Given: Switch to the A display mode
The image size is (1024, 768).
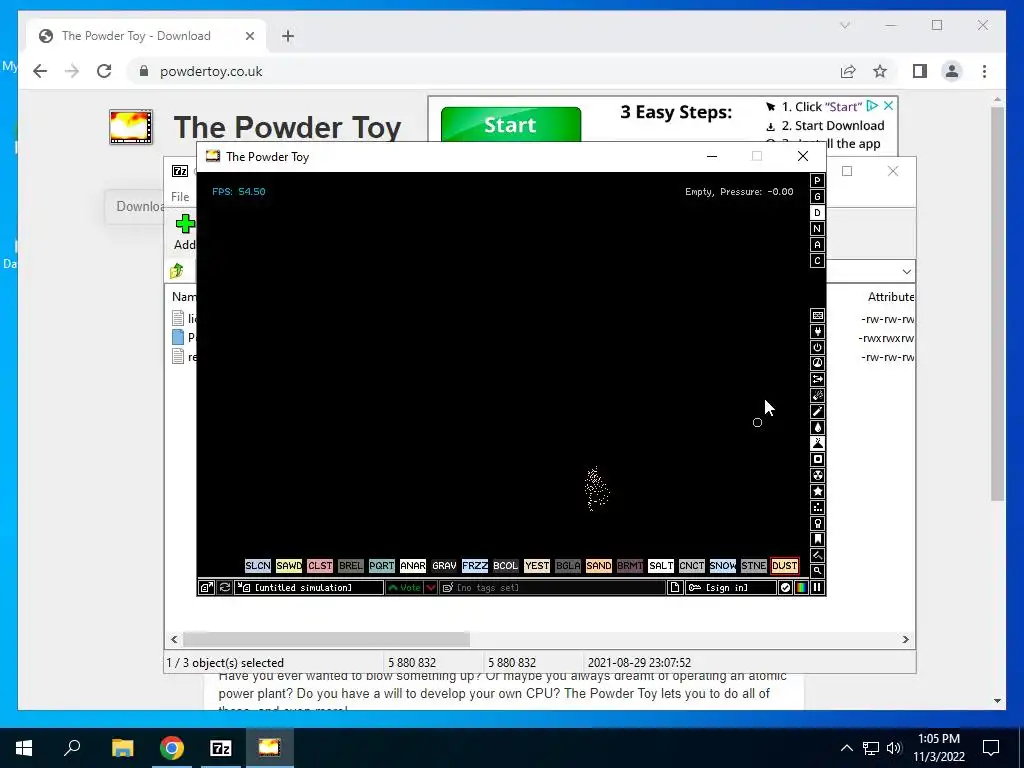Looking at the screenshot, I should pyautogui.click(x=817, y=245).
